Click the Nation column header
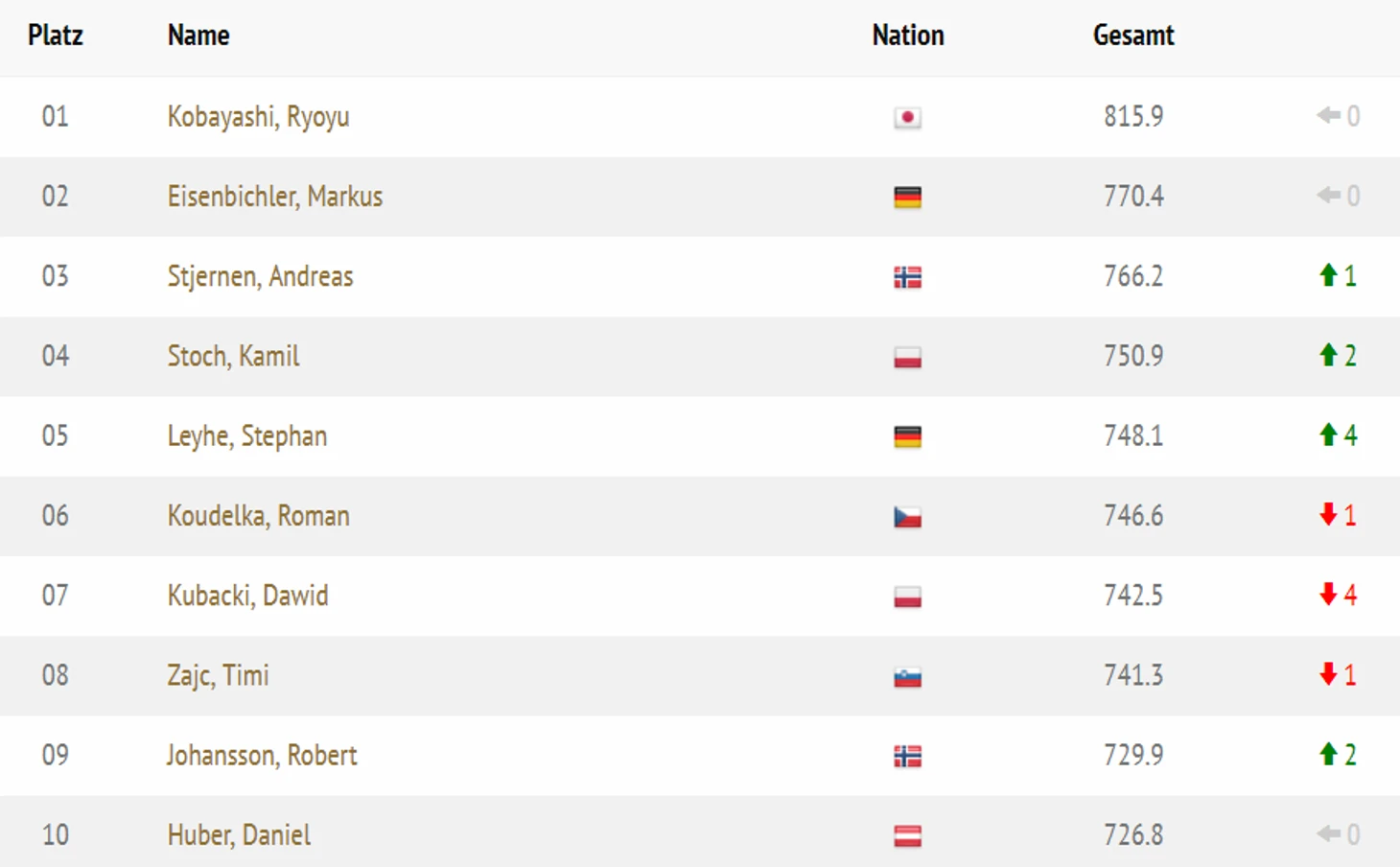This screenshot has width=1400, height=867. 908,35
